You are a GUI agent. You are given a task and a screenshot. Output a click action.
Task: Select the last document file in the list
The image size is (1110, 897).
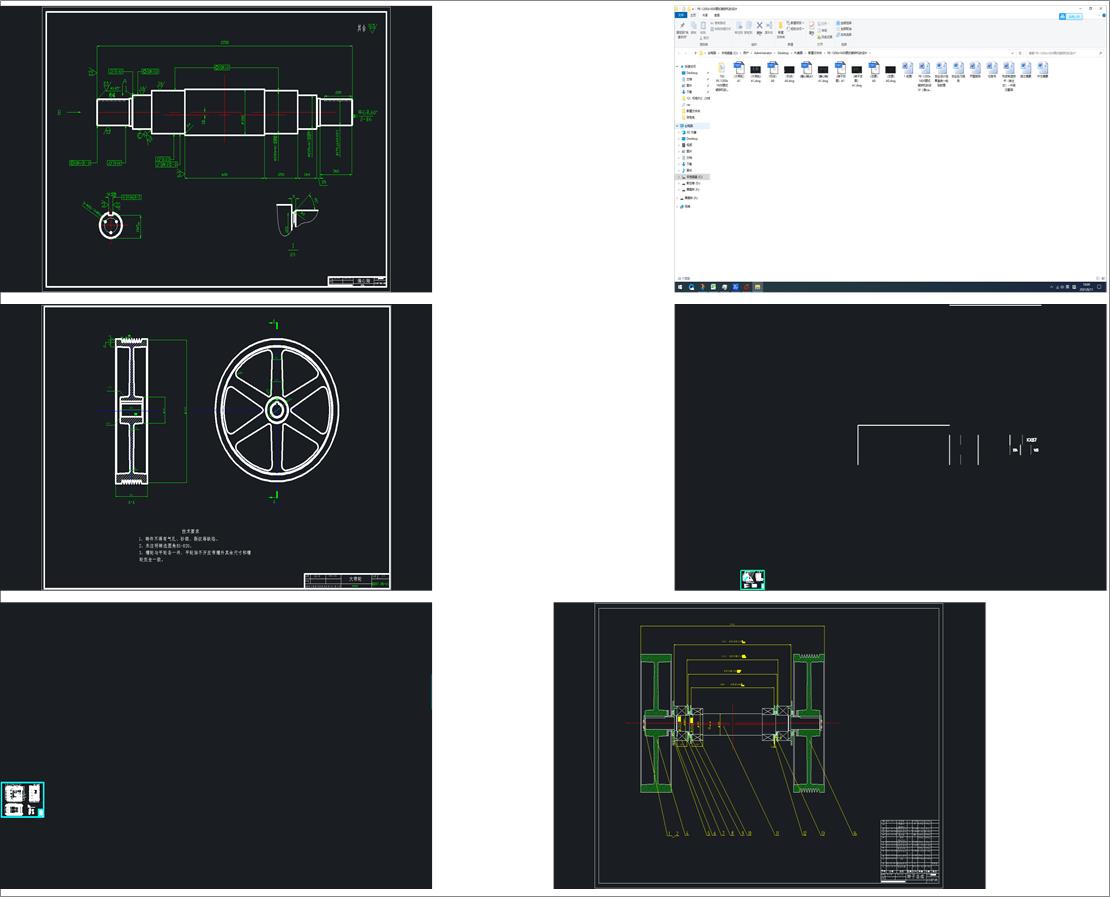click(x=1043, y=69)
